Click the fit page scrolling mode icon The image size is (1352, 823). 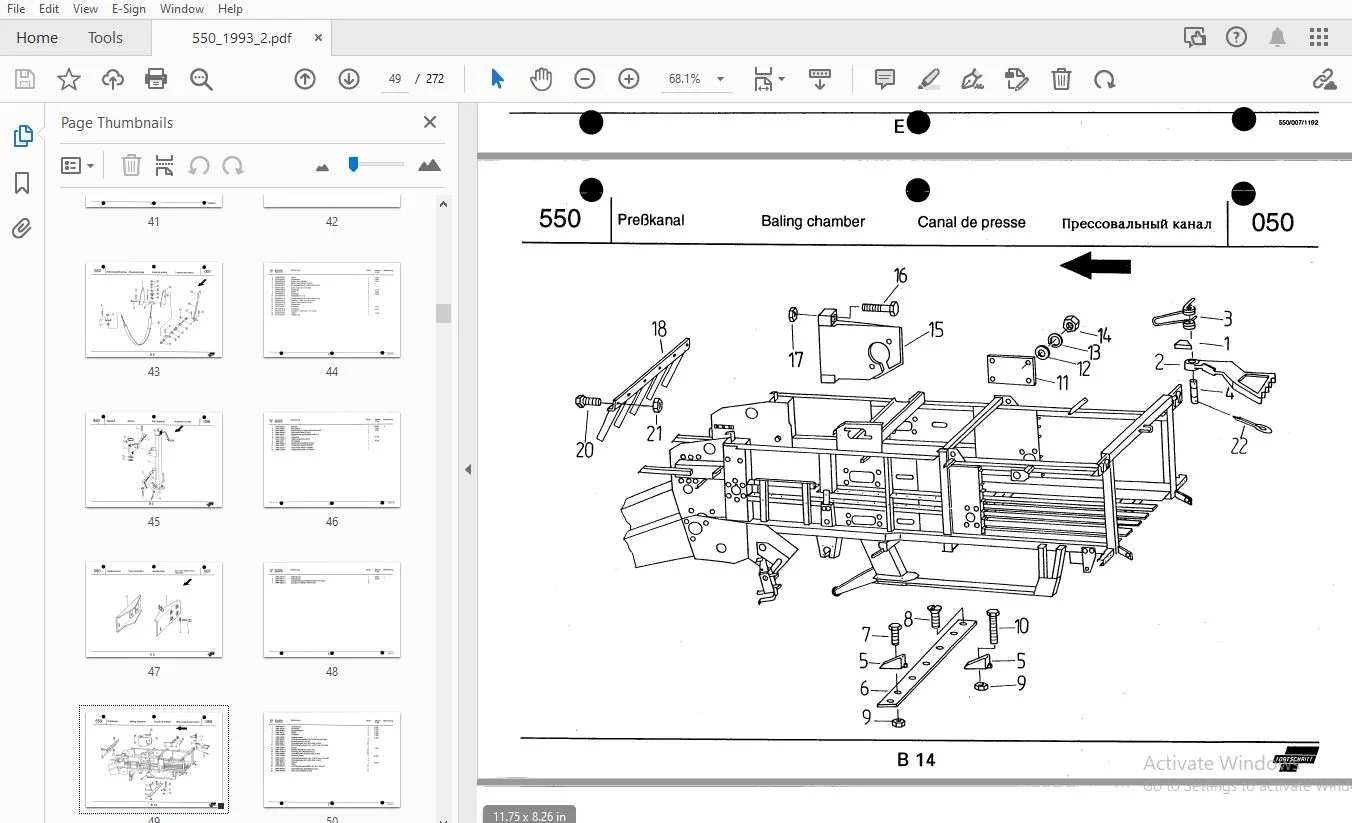point(763,79)
